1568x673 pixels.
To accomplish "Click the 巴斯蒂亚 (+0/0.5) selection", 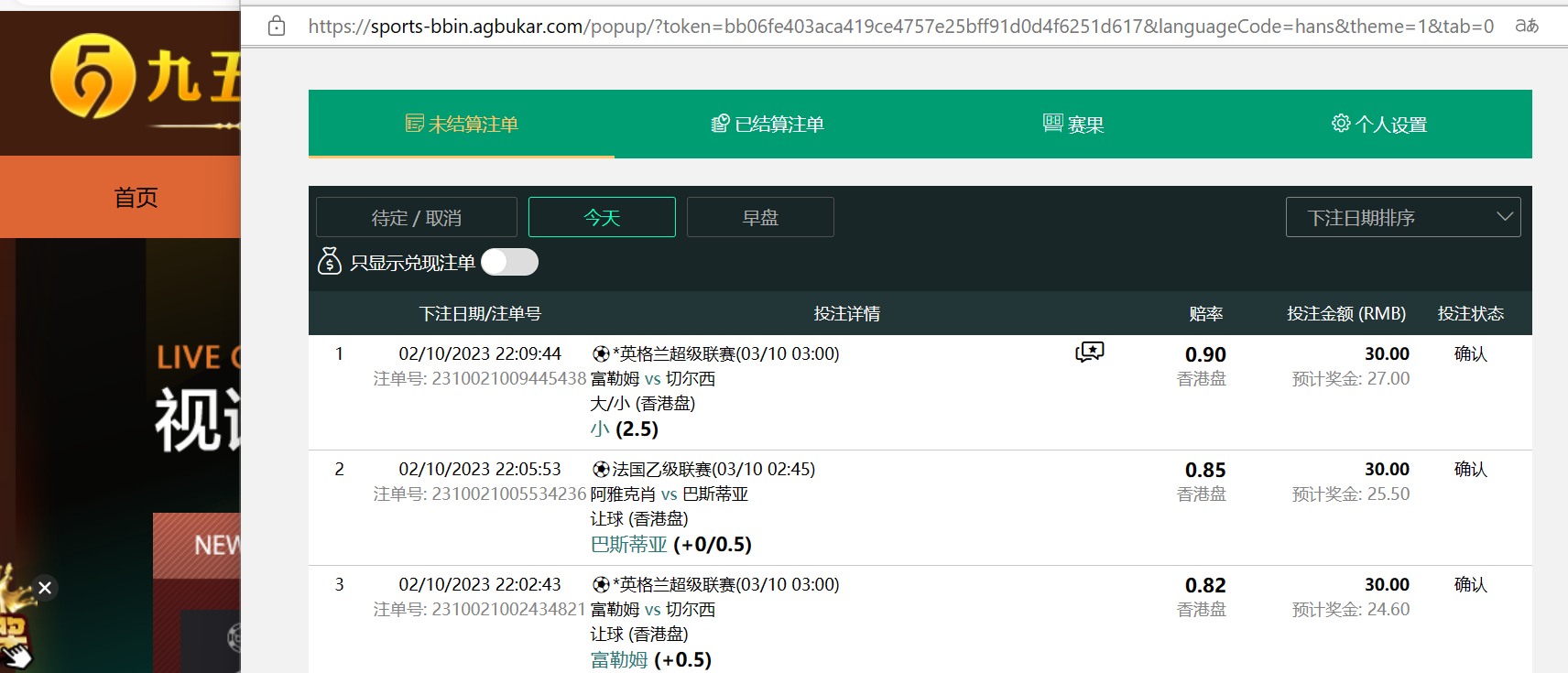I will 671,544.
